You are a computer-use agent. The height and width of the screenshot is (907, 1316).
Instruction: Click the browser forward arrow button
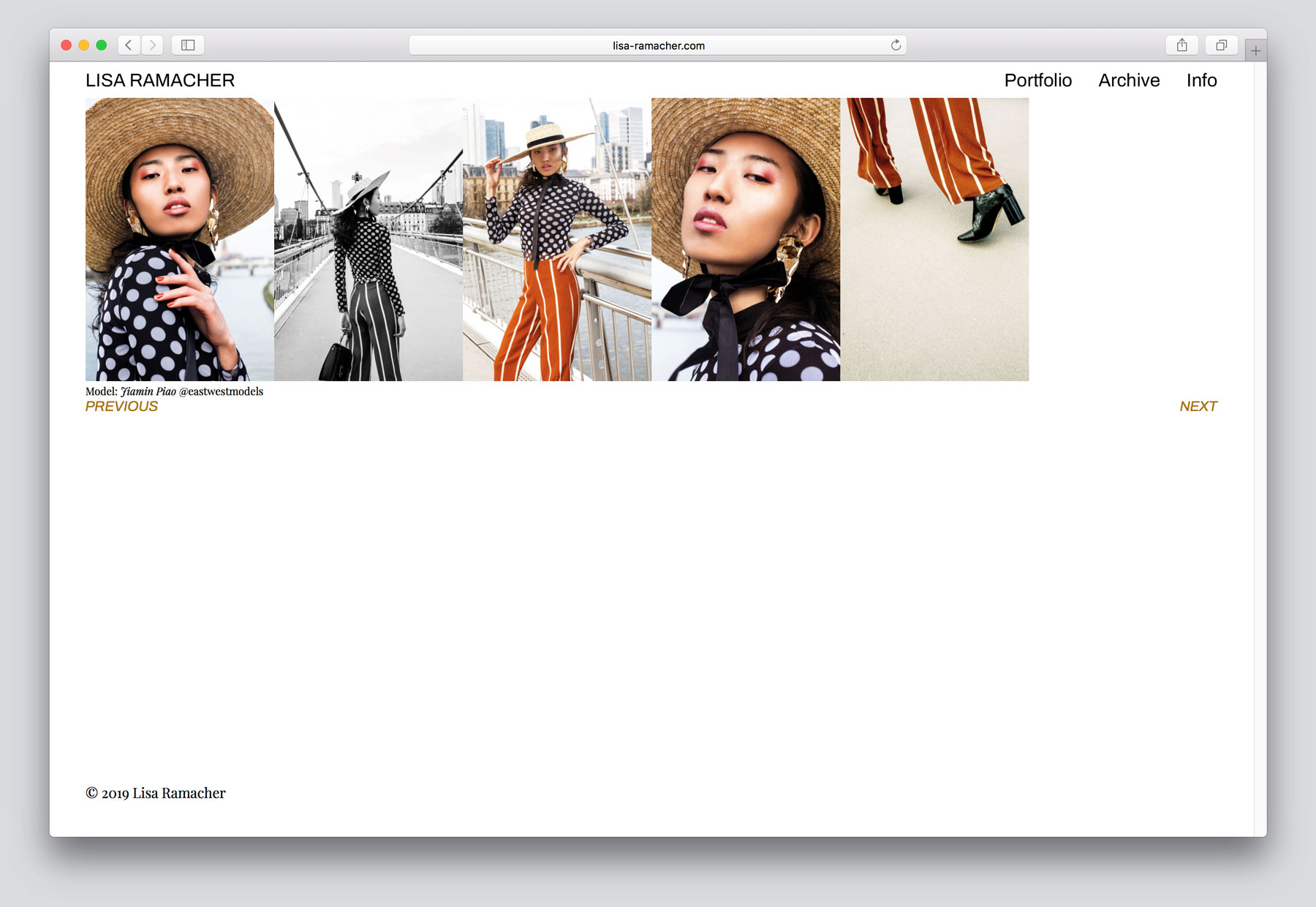click(152, 45)
